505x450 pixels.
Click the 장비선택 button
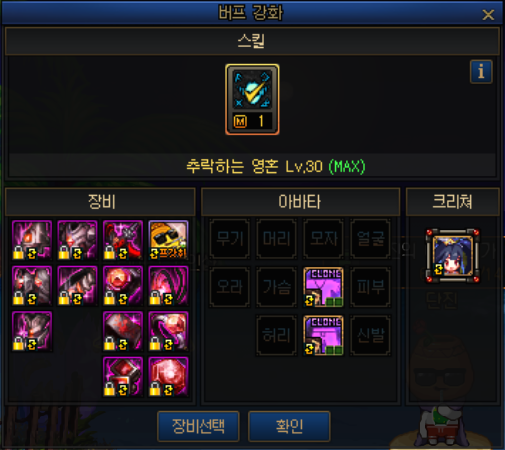[x=198, y=426]
